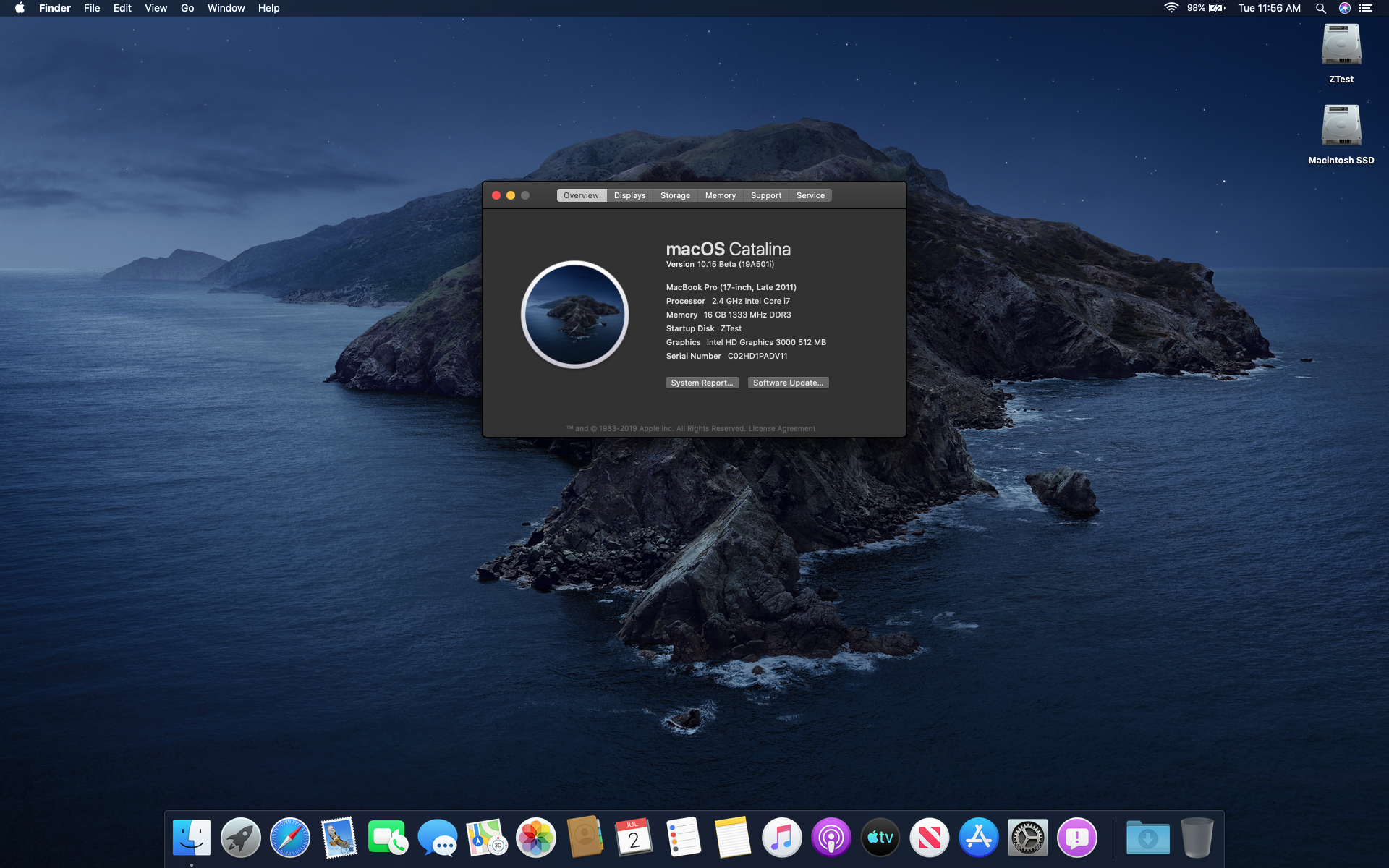Open the Music app icon
Image resolution: width=1389 pixels, height=868 pixels.
[781, 838]
